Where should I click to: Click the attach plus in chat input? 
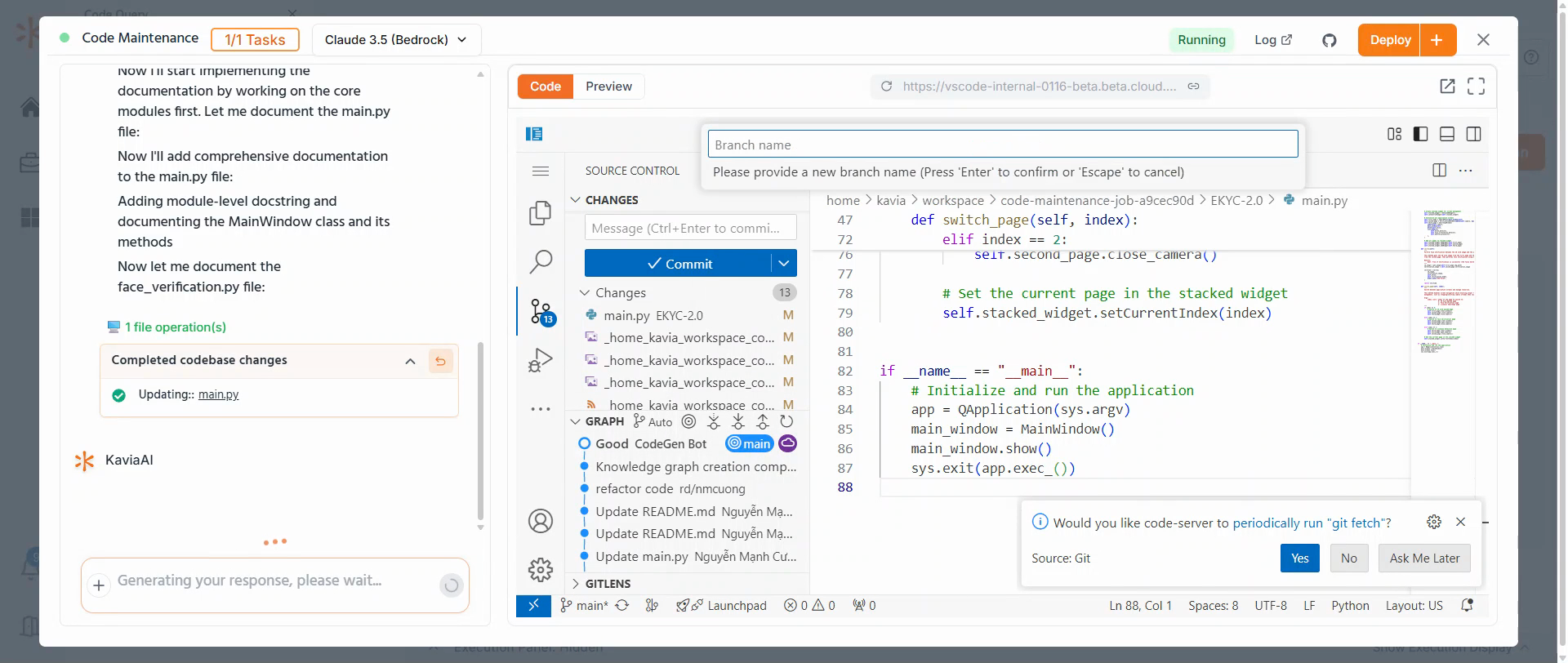point(99,585)
